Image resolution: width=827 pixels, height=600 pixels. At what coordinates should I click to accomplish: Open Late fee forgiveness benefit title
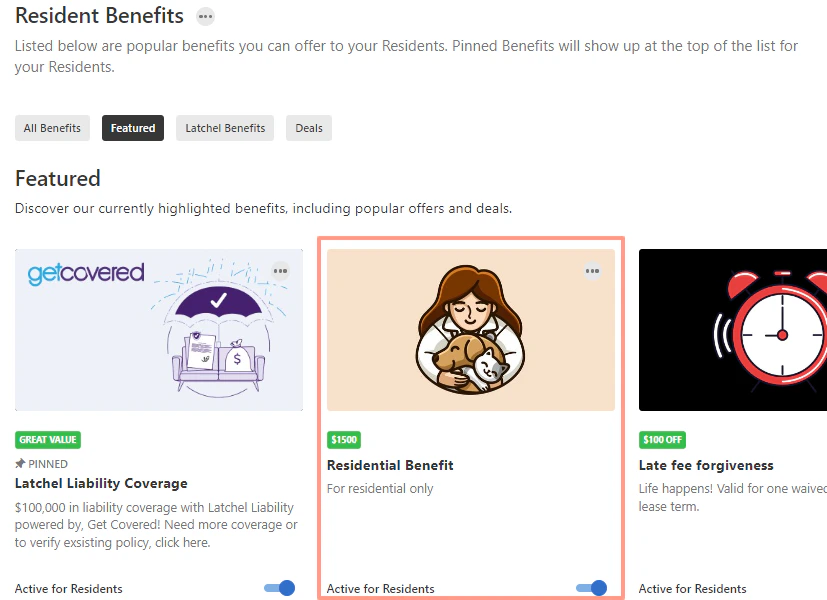click(706, 466)
